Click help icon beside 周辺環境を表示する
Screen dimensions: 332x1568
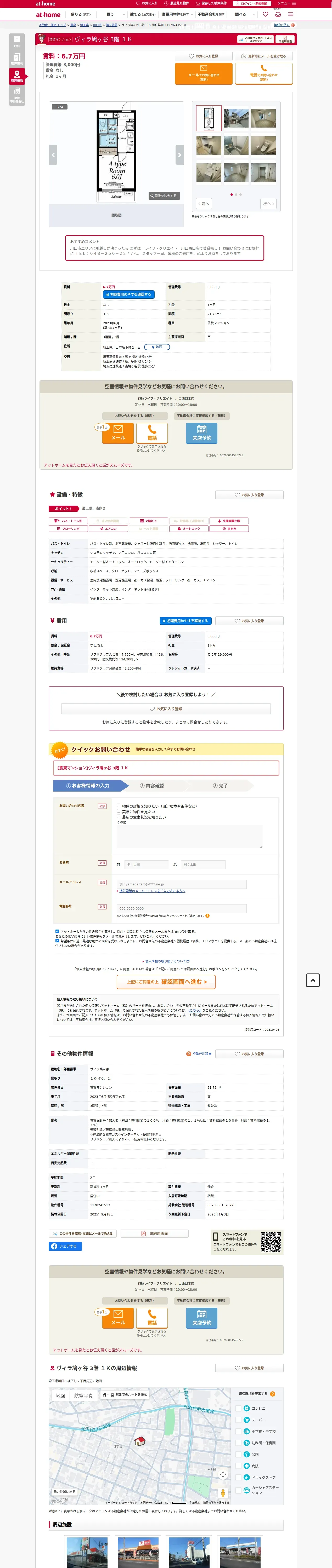pos(272,1394)
